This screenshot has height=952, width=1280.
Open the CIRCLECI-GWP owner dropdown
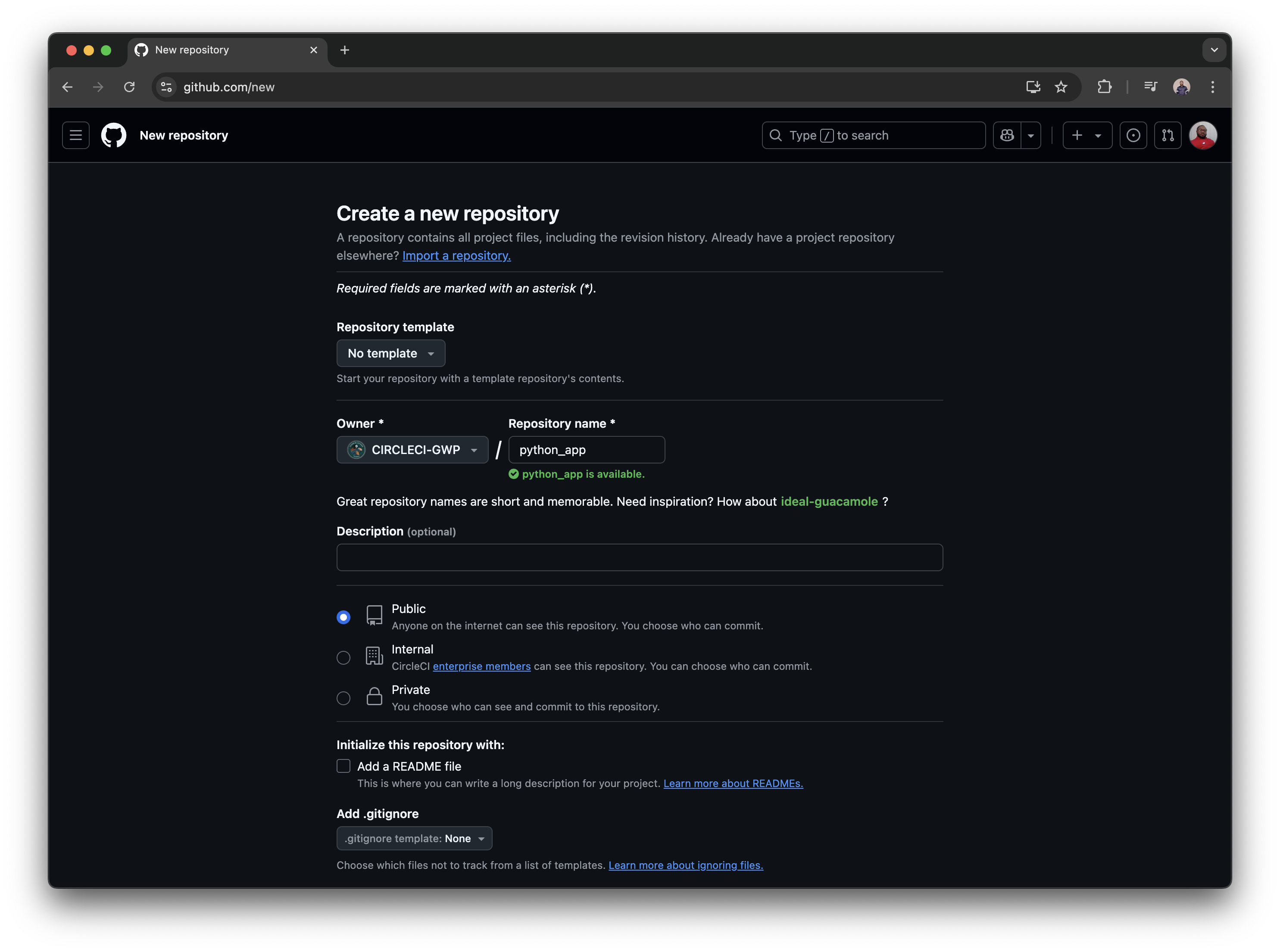click(412, 449)
